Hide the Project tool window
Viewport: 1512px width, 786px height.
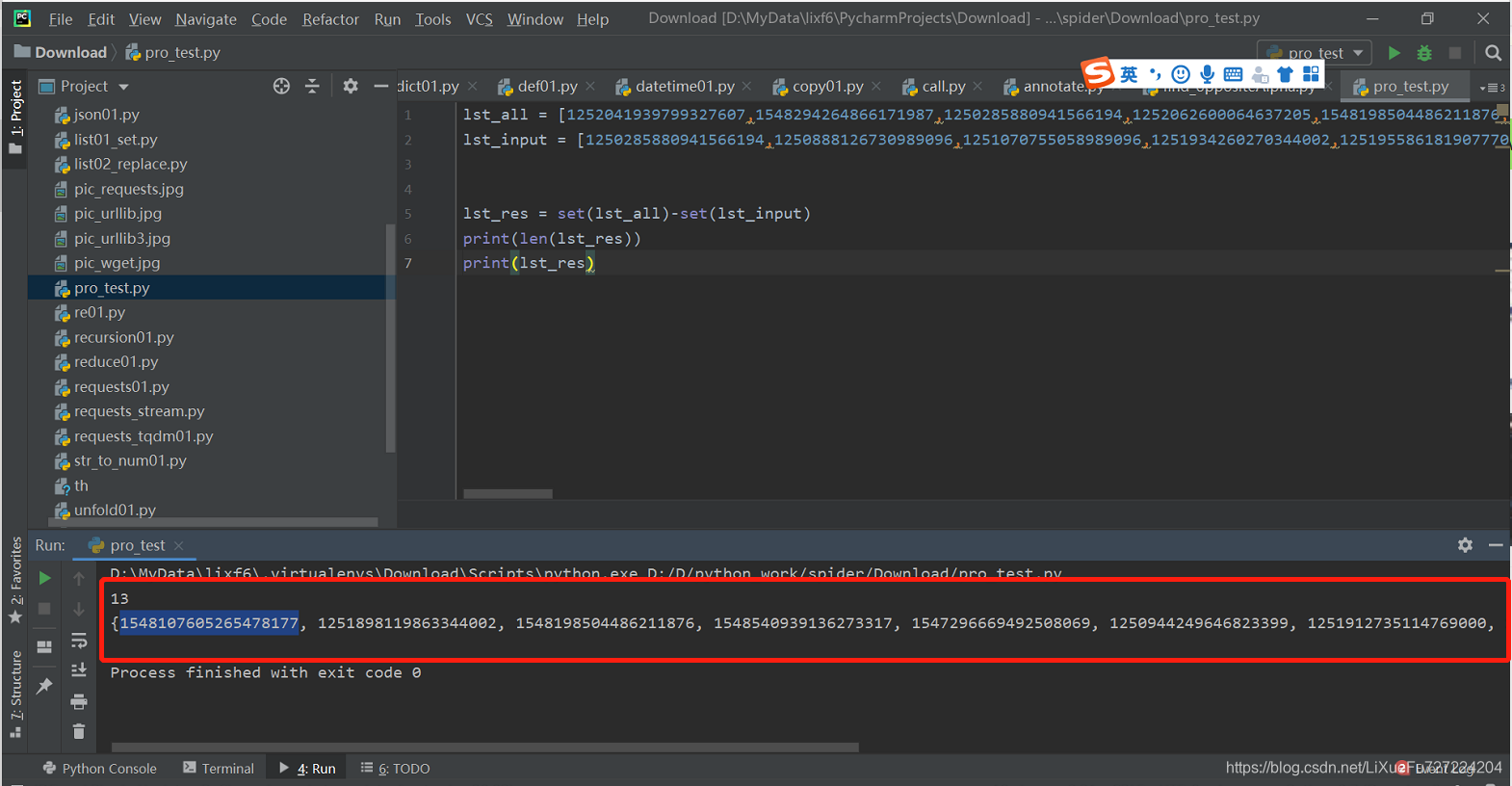(381, 86)
